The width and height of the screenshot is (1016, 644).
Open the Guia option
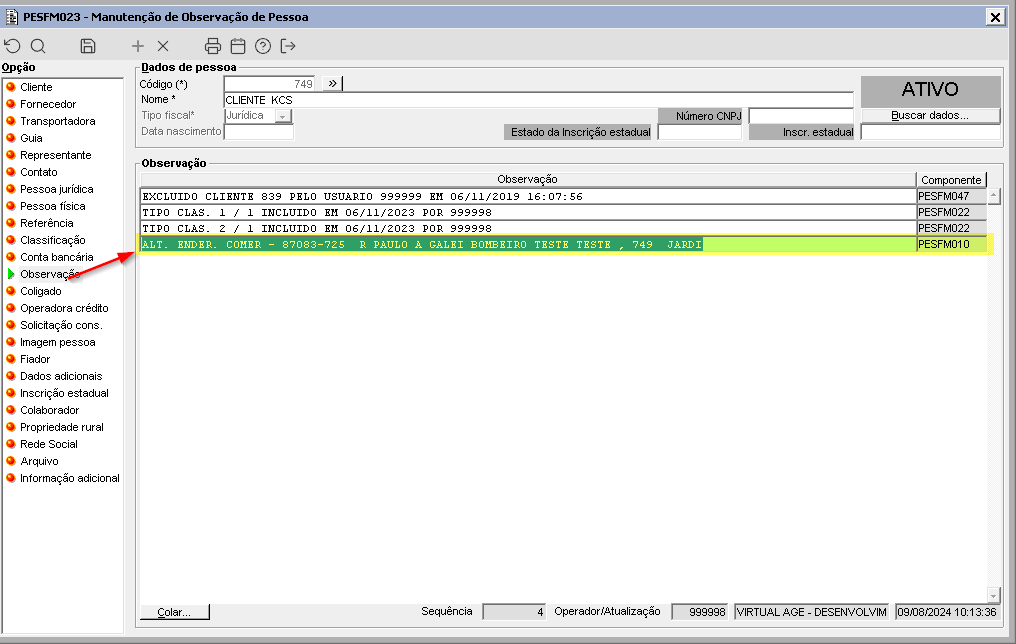(31, 138)
